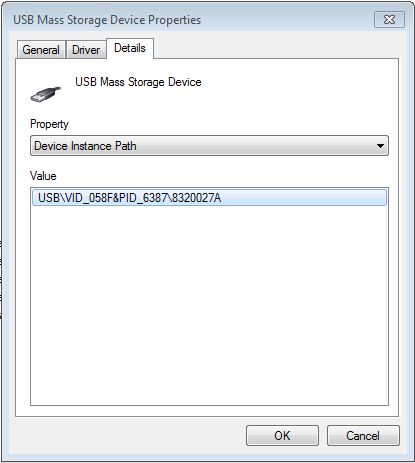Close the Properties dialog with X
Screen dimensions: 415x463
[x=389, y=20]
